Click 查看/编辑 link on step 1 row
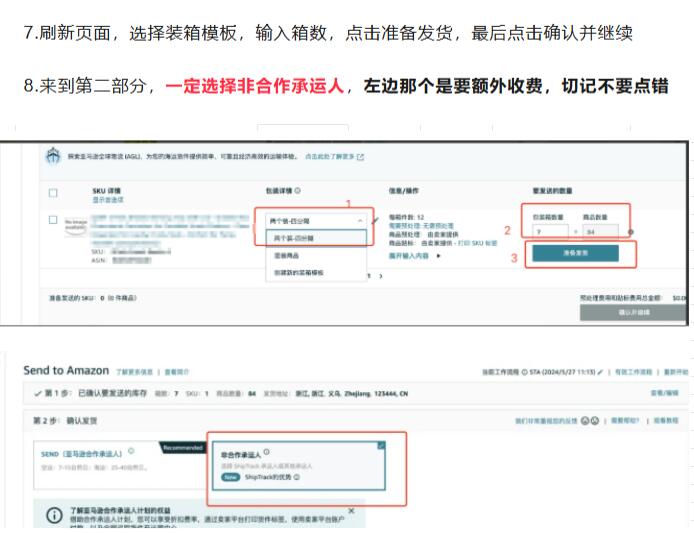Image resolution: width=694 pixels, height=533 pixels. [665, 393]
